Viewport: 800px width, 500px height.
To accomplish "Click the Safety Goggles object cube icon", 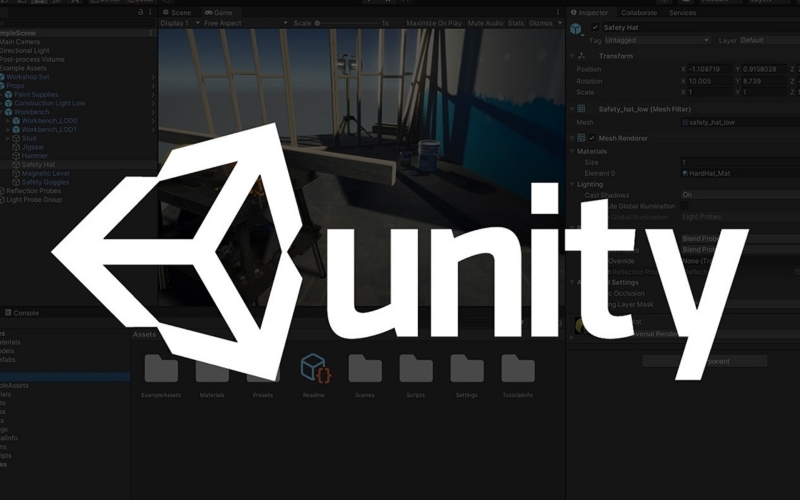I will pyautogui.click(x=16, y=182).
